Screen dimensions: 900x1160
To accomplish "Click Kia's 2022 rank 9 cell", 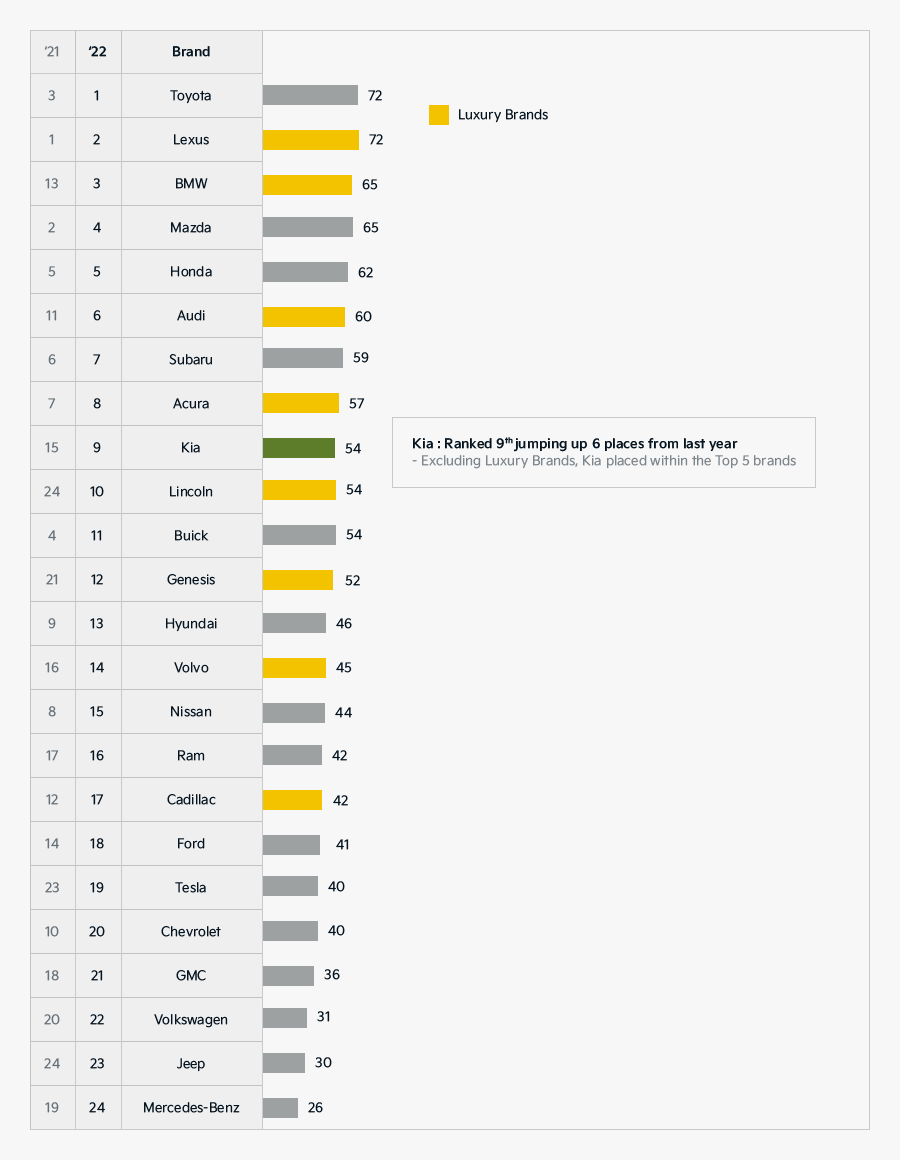I will click(x=98, y=448).
